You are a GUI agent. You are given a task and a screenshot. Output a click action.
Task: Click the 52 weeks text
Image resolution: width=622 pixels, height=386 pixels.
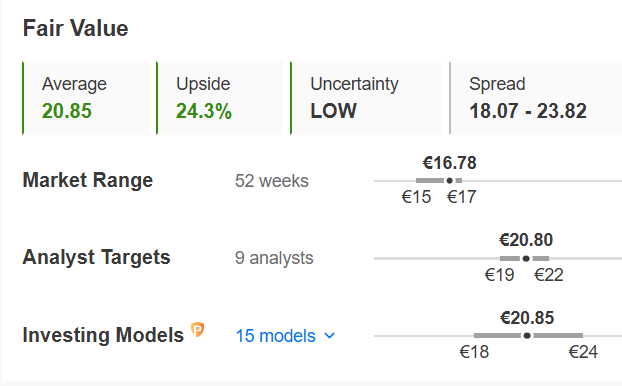[272, 181]
